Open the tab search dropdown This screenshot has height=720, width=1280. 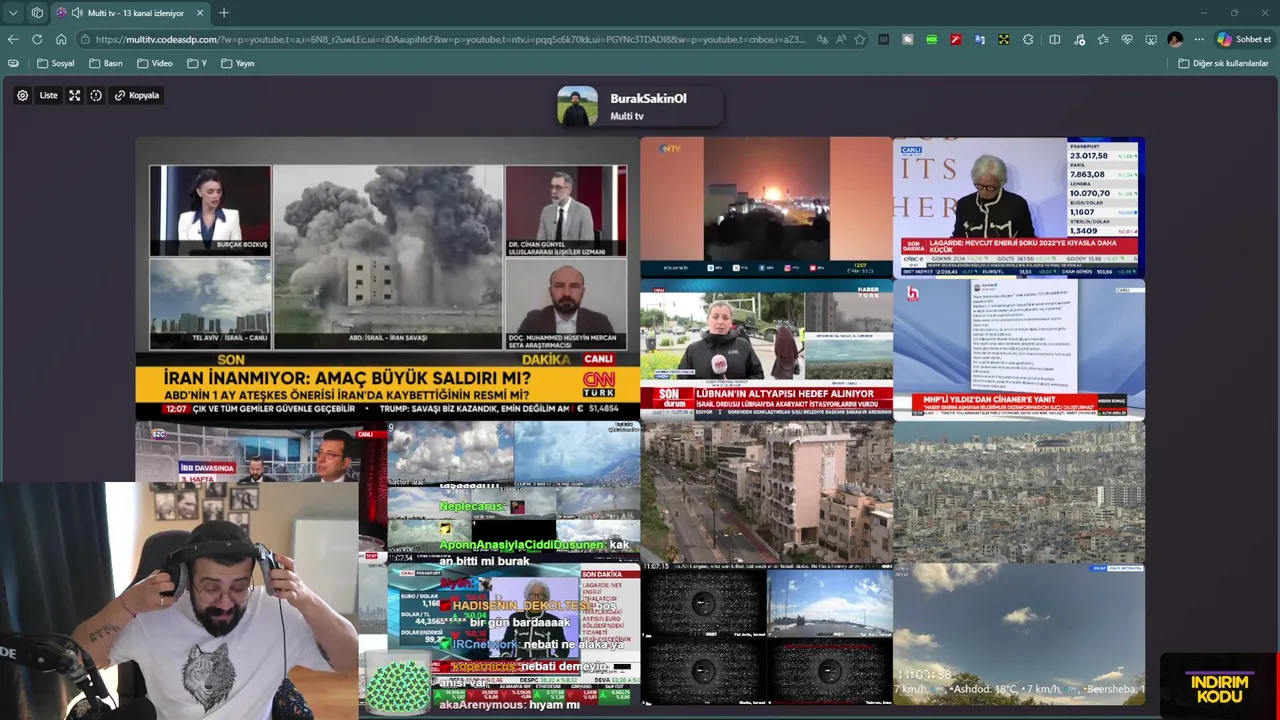click(13, 13)
